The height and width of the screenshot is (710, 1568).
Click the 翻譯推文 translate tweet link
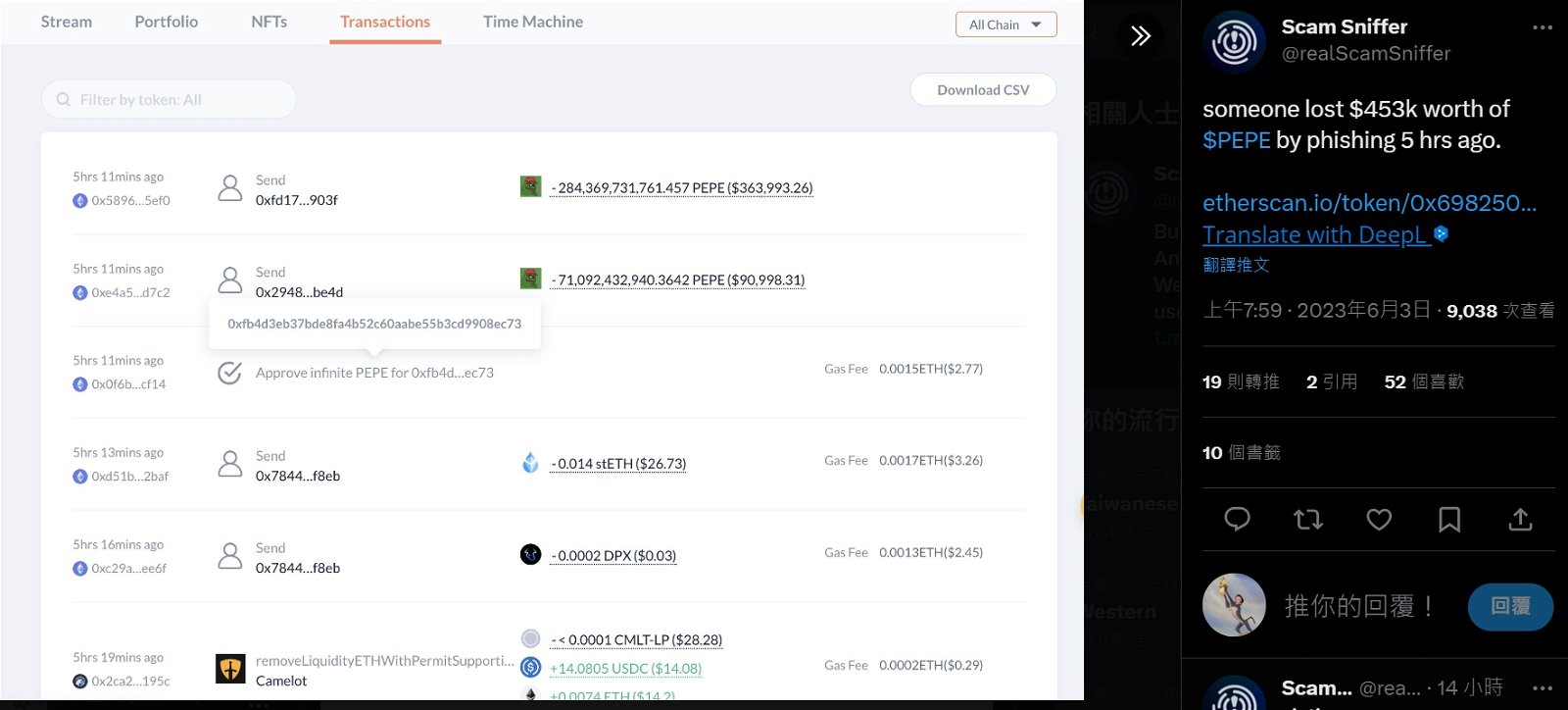point(1236,265)
